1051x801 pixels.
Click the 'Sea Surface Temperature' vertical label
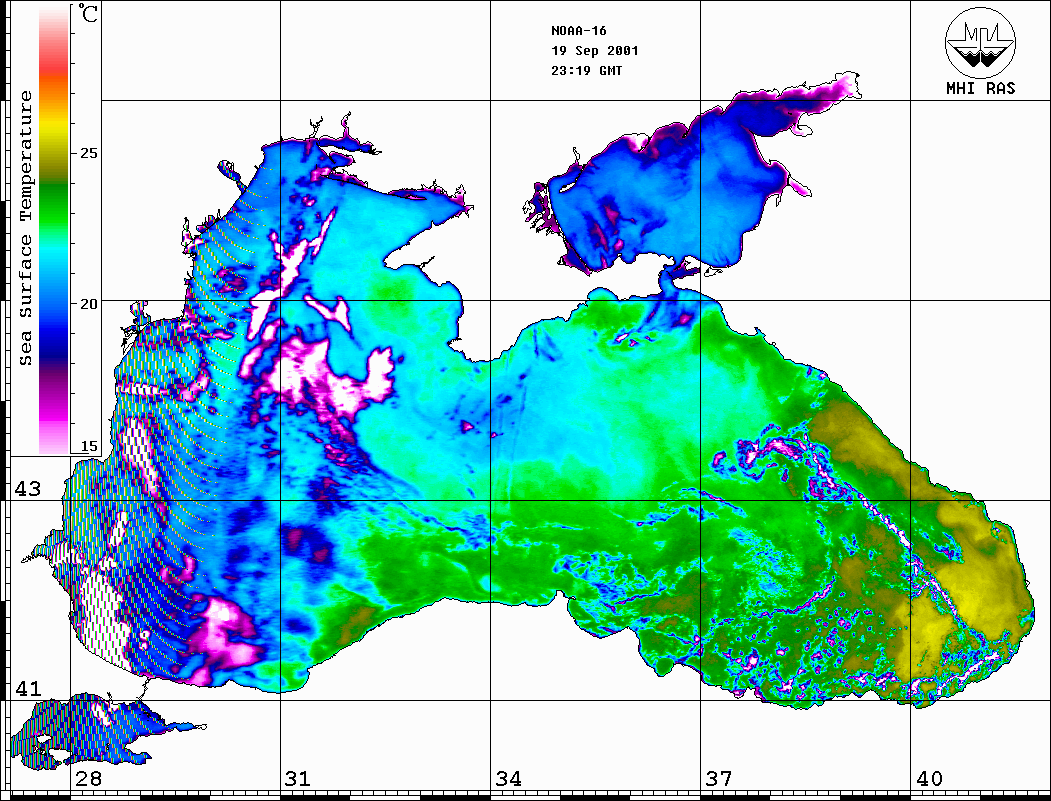tap(25, 228)
